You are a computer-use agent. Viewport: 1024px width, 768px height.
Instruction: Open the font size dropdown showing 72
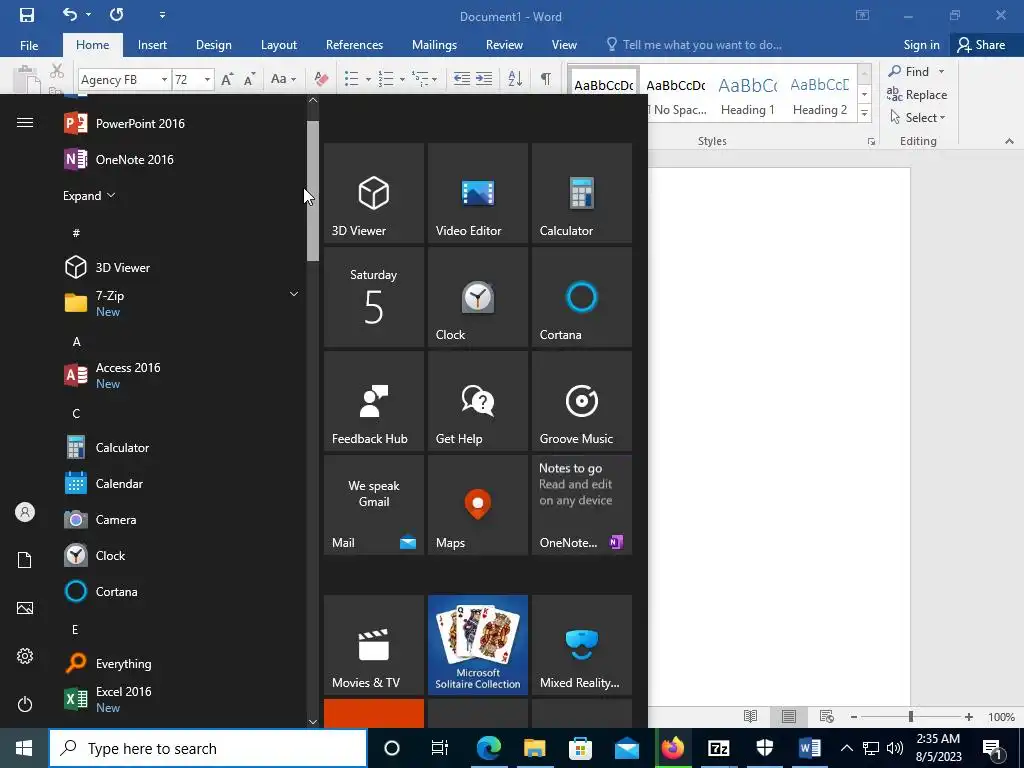207,80
